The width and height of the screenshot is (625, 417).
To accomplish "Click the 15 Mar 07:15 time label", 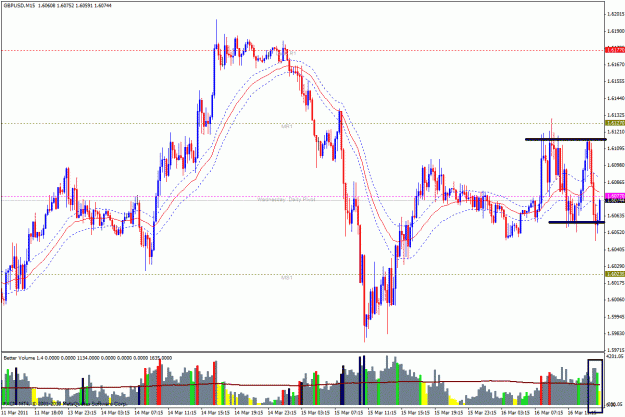I will pos(350,413).
